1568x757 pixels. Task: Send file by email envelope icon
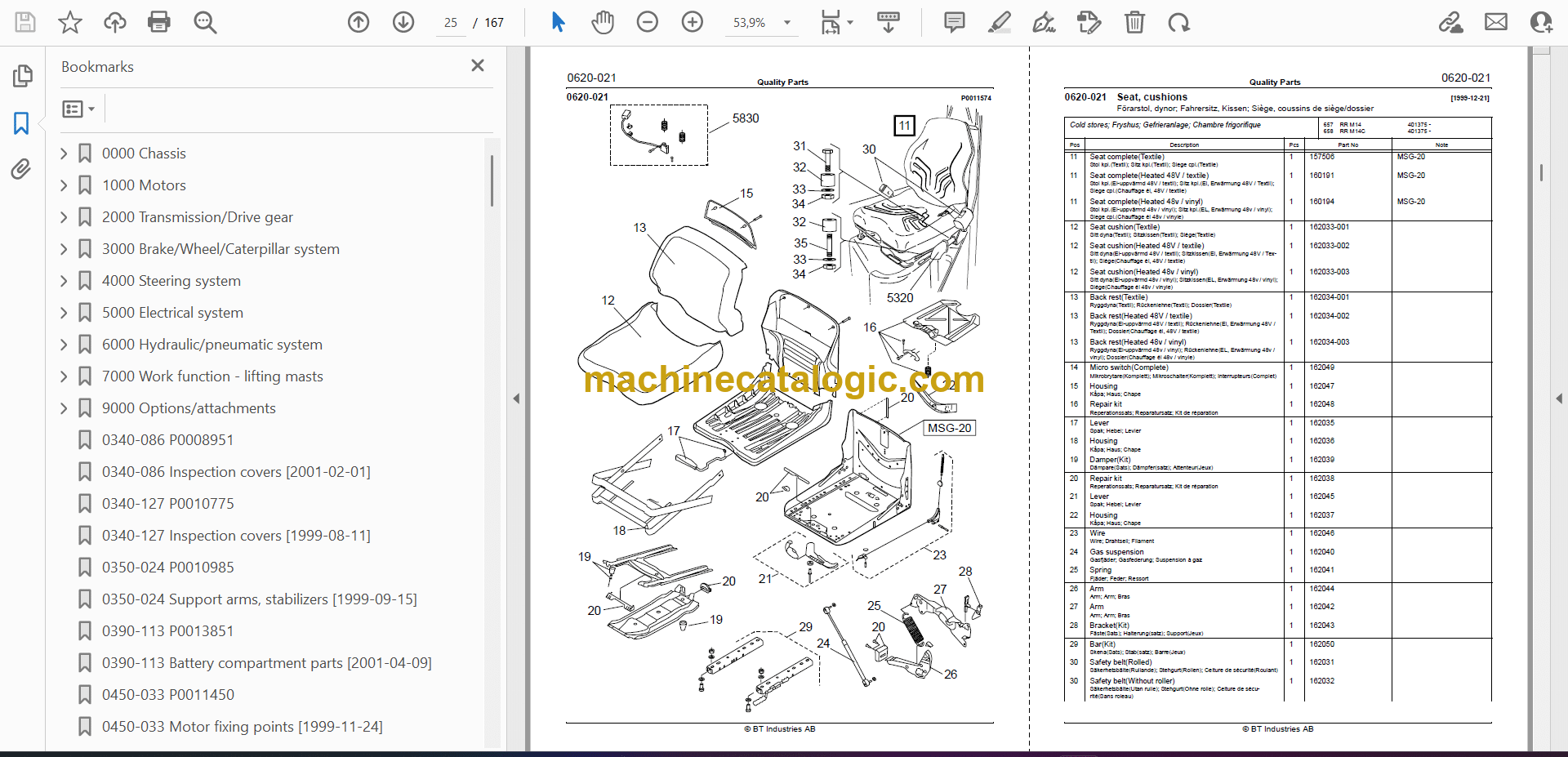tap(1496, 22)
